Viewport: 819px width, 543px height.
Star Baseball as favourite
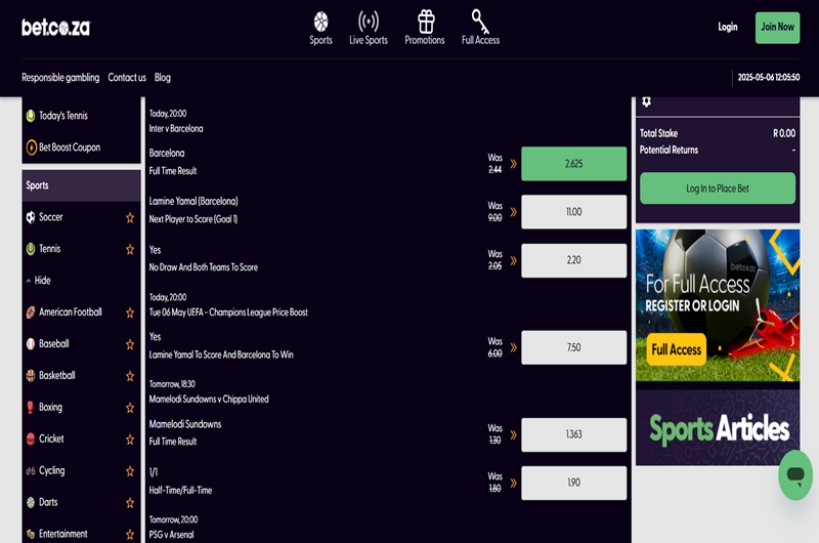(130, 345)
